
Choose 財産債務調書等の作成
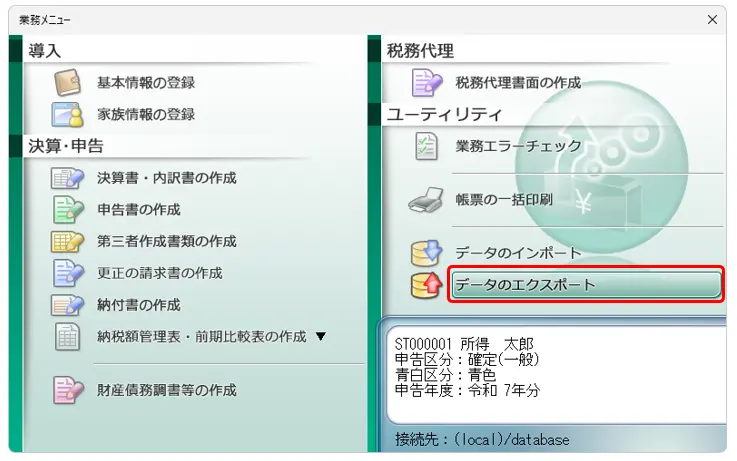tap(167, 389)
